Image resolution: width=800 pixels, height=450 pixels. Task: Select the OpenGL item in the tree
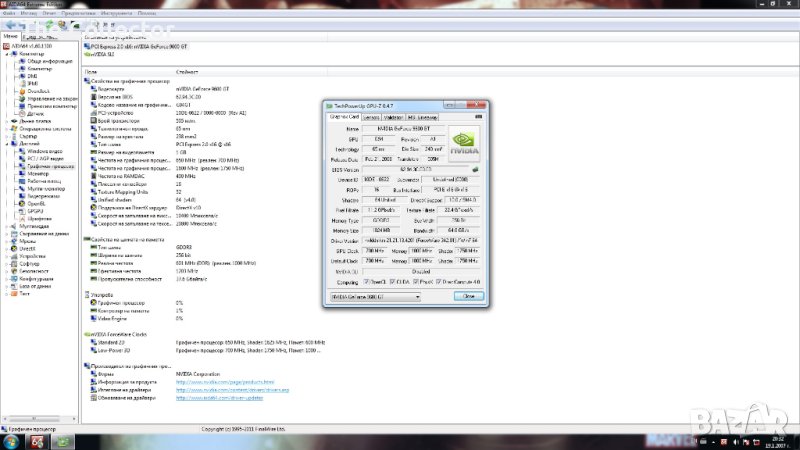(39, 204)
